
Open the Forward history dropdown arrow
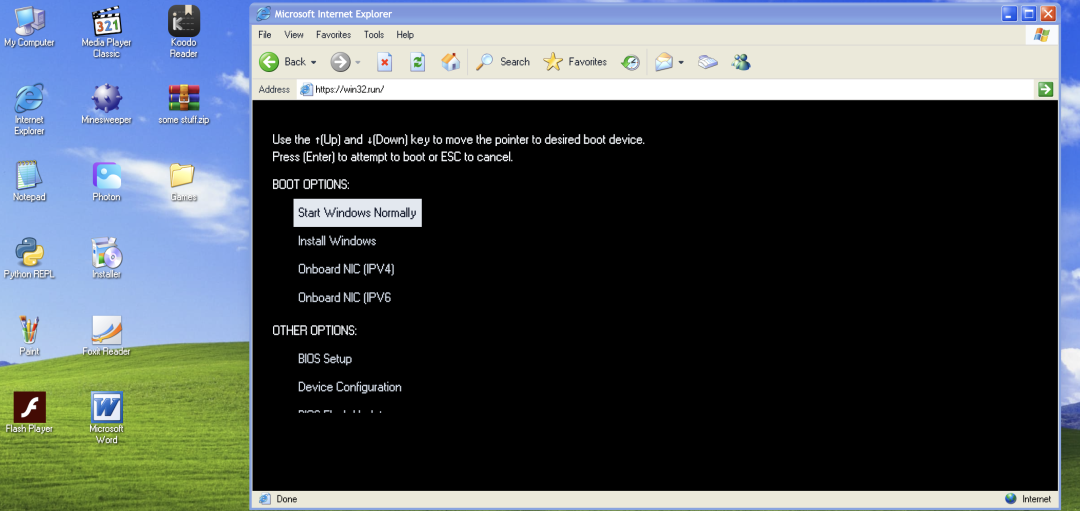(x=357, y=62)
